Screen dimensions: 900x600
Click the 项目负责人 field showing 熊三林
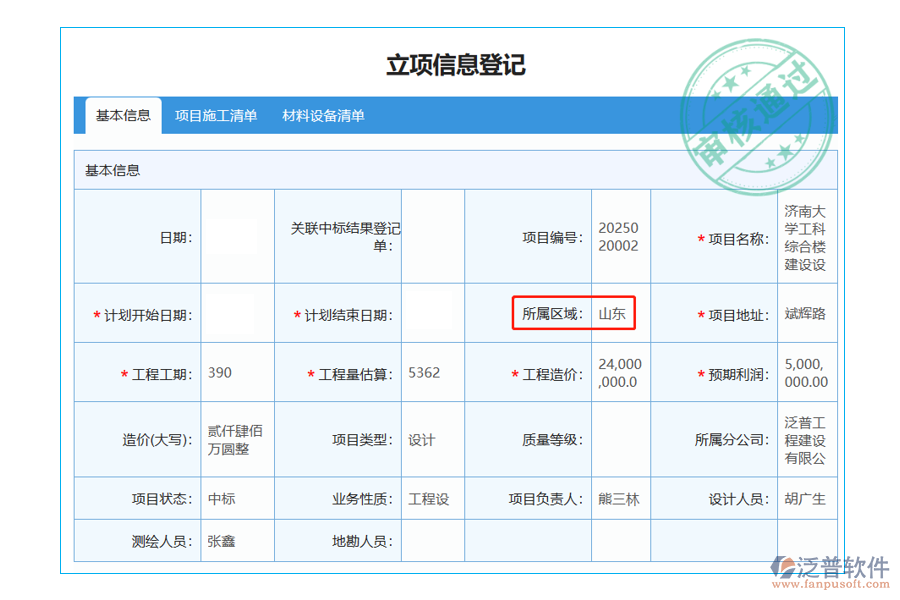point(620,498)
